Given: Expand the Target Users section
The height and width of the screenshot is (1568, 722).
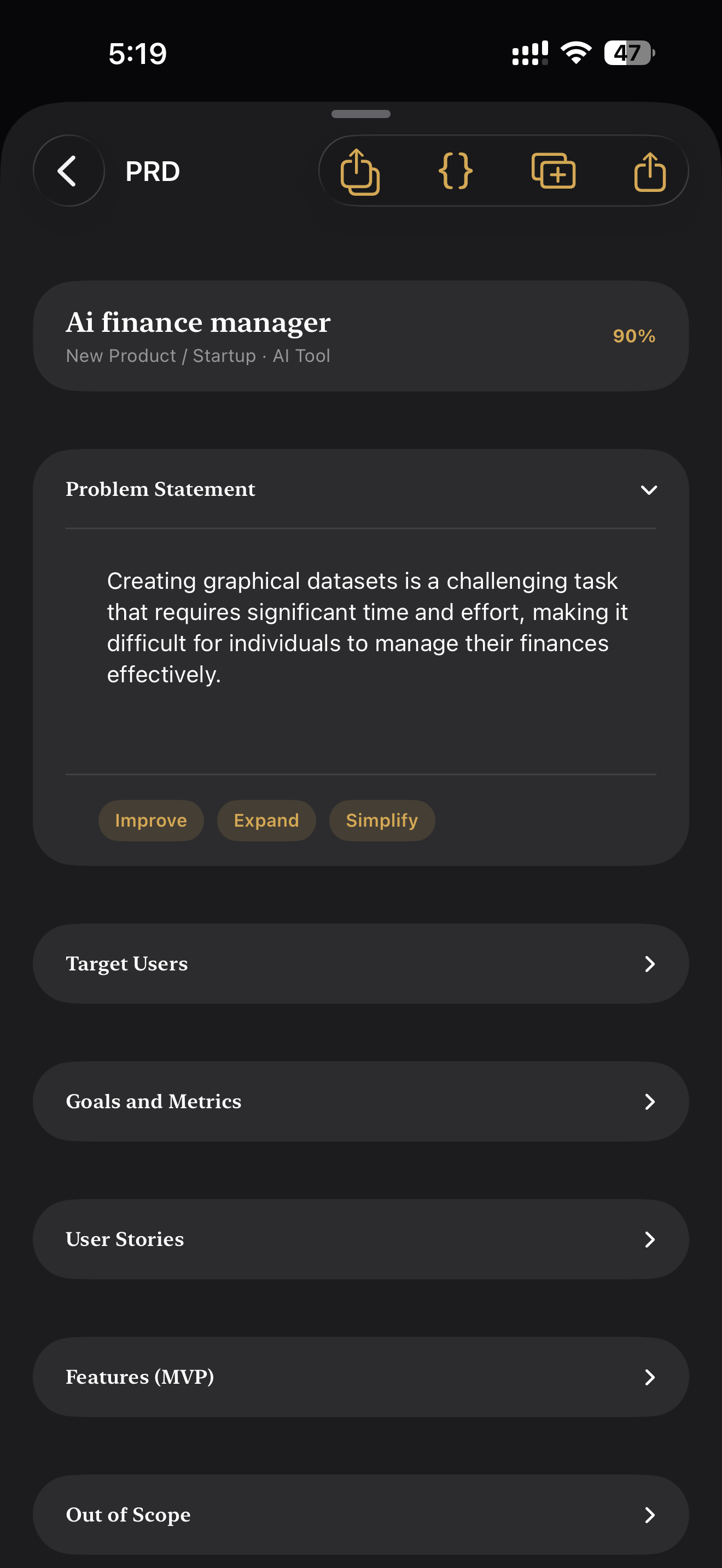Looking at the screenshot, I should tap(649, 963).
